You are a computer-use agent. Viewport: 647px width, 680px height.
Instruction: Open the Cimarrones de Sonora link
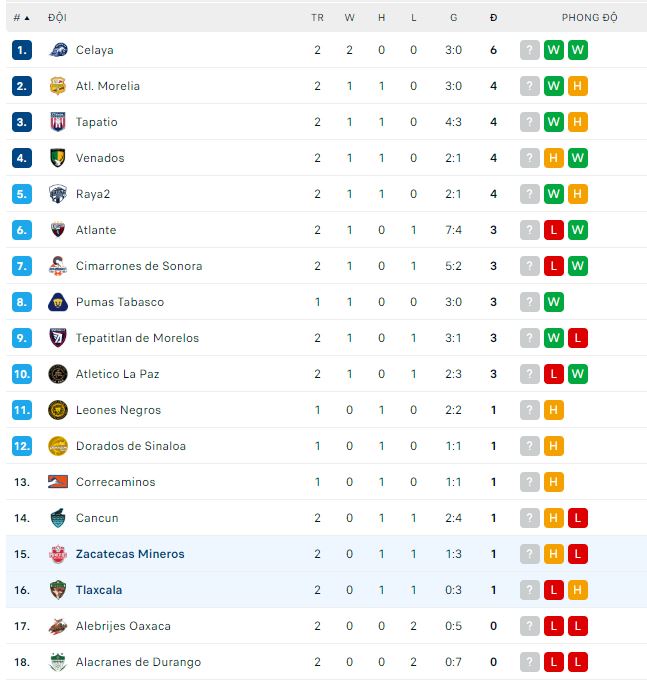tap(139, 266)
